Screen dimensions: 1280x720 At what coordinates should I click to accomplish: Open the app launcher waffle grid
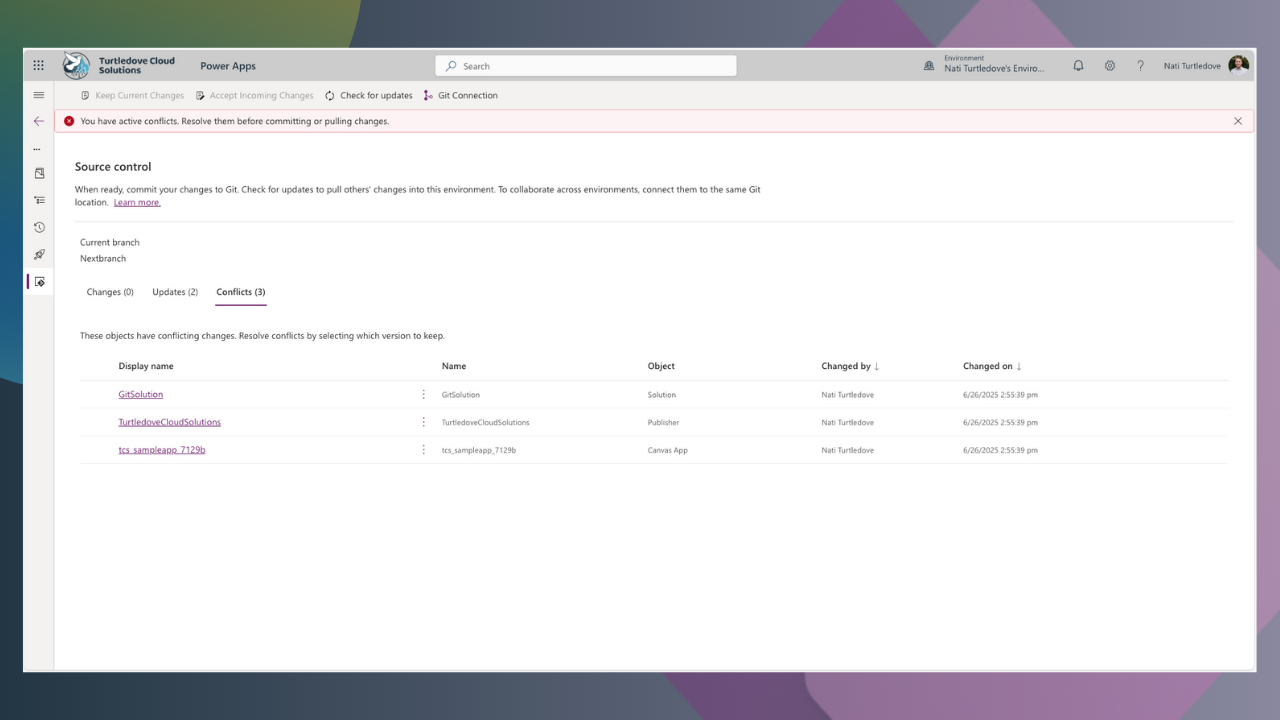(x=38, y=66)
